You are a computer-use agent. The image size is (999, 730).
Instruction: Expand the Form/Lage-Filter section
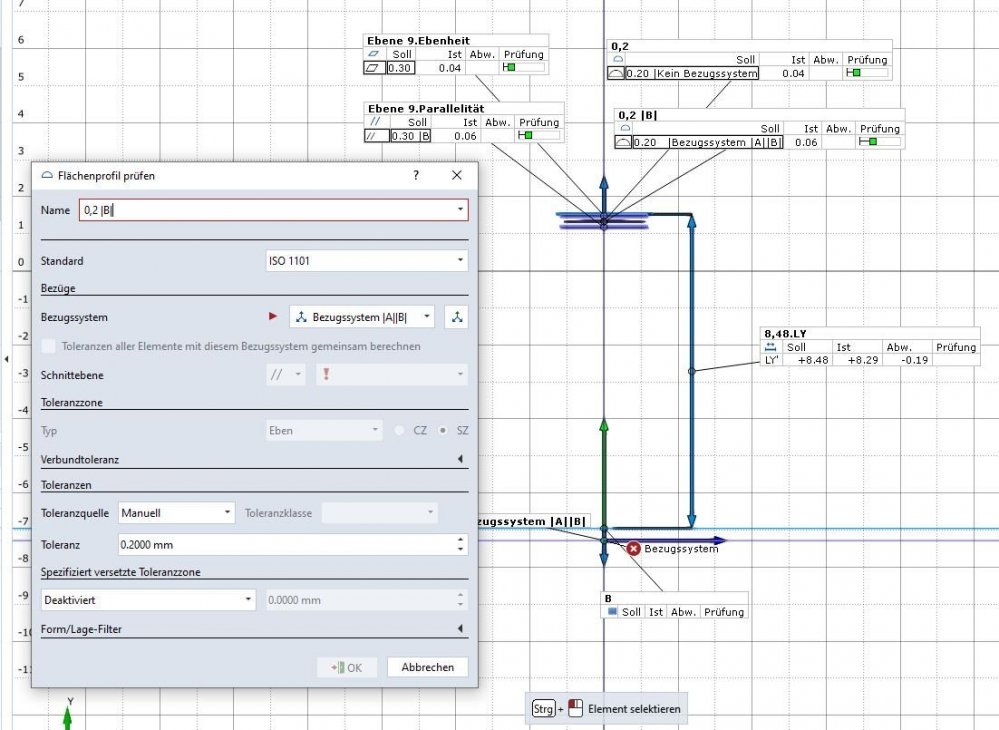pos(460,629)
